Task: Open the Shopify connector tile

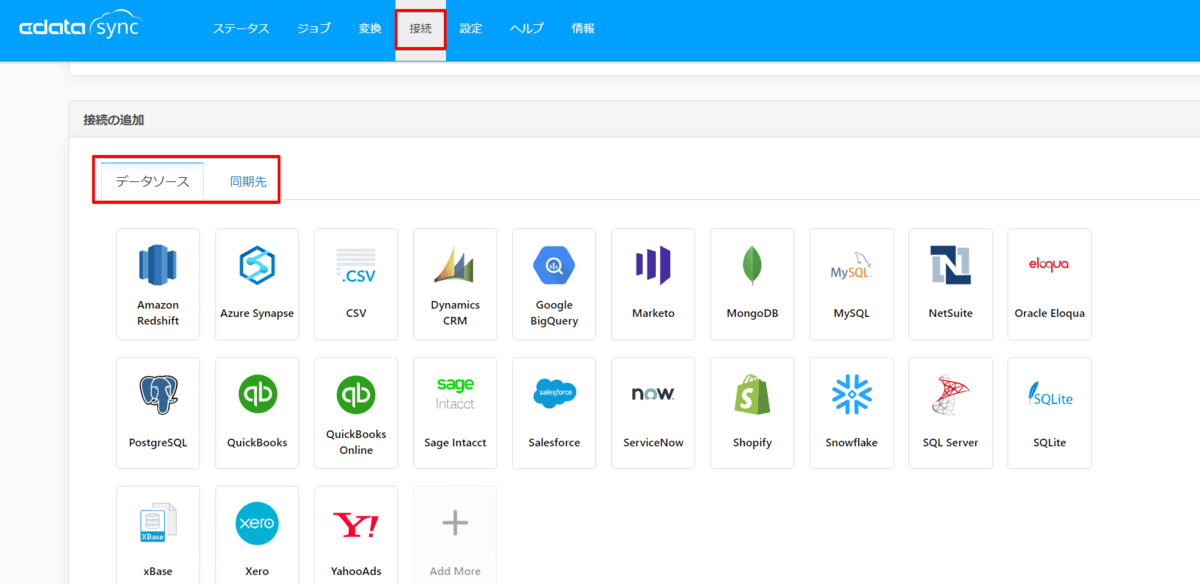Action: click(752, 412)
